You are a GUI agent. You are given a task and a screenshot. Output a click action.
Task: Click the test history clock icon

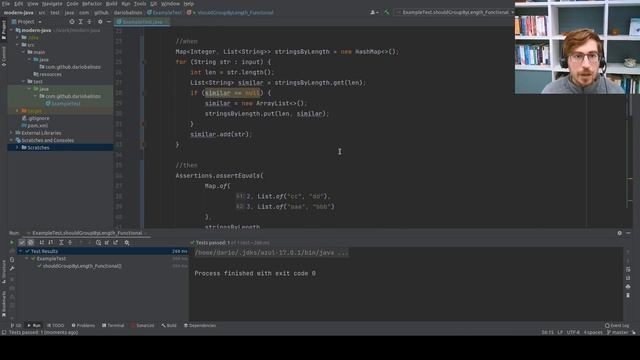[x=98, y=242]
